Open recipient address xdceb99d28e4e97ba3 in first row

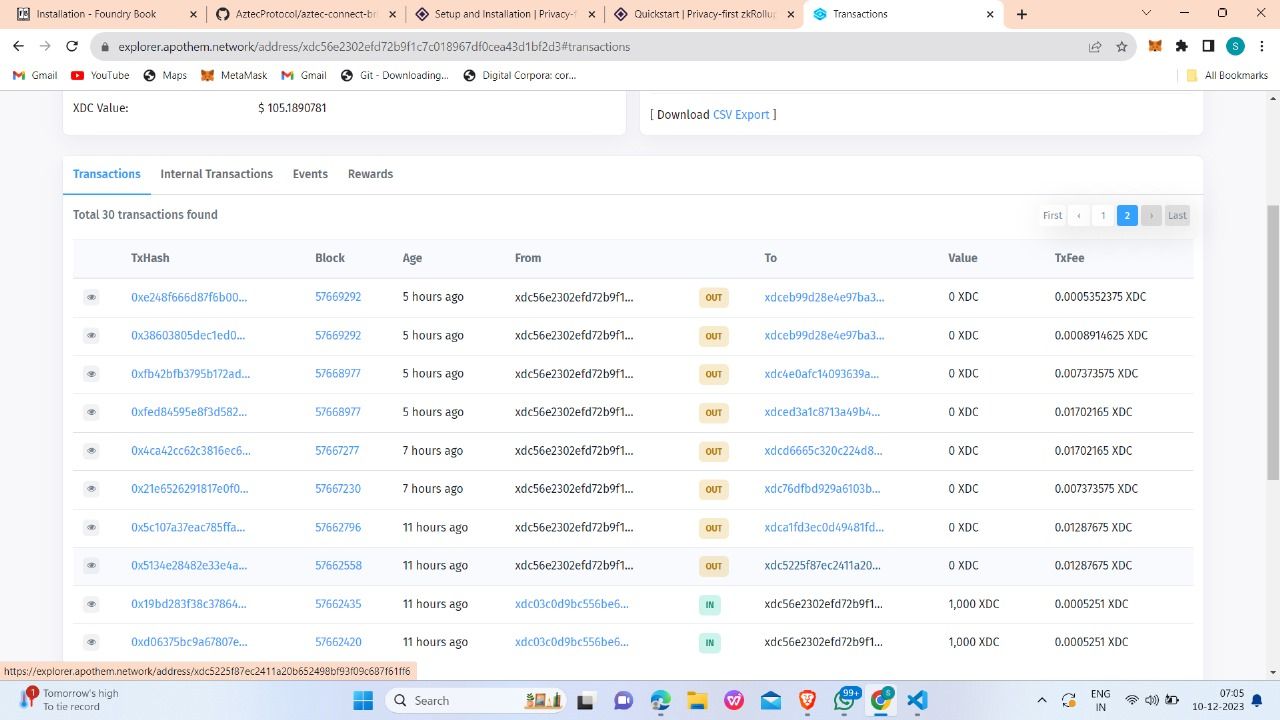click(824, 297)
